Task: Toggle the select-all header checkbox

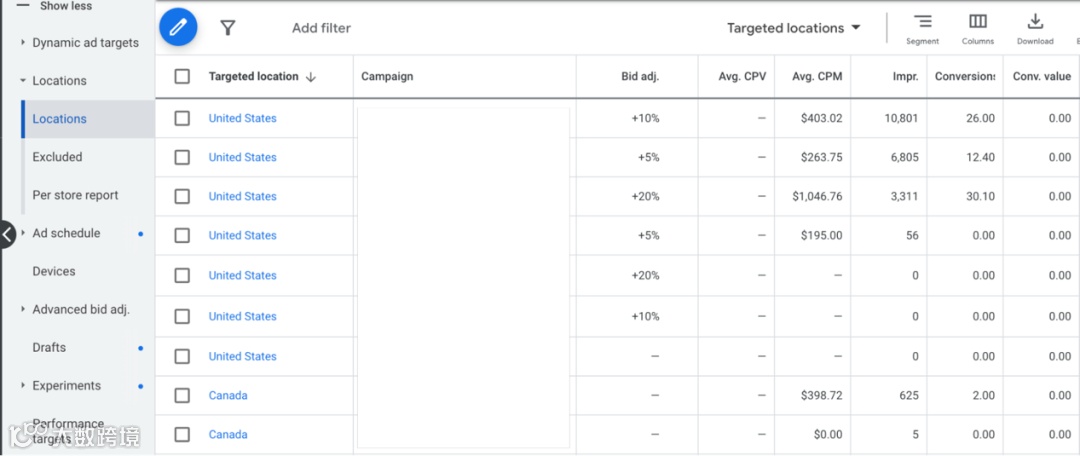Action: [x=182, y=76]
